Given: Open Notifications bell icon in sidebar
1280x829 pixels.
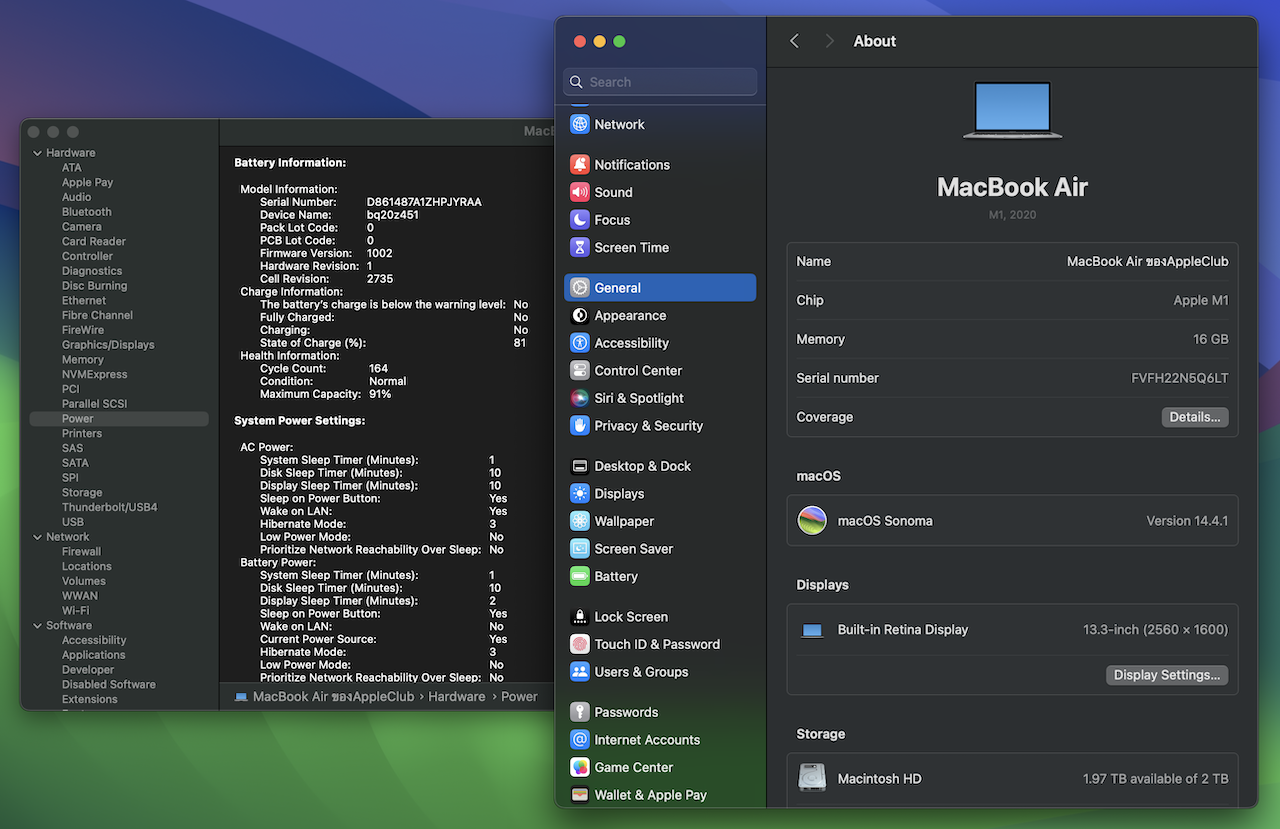Looking at the screenshot, I should (580, 165).
